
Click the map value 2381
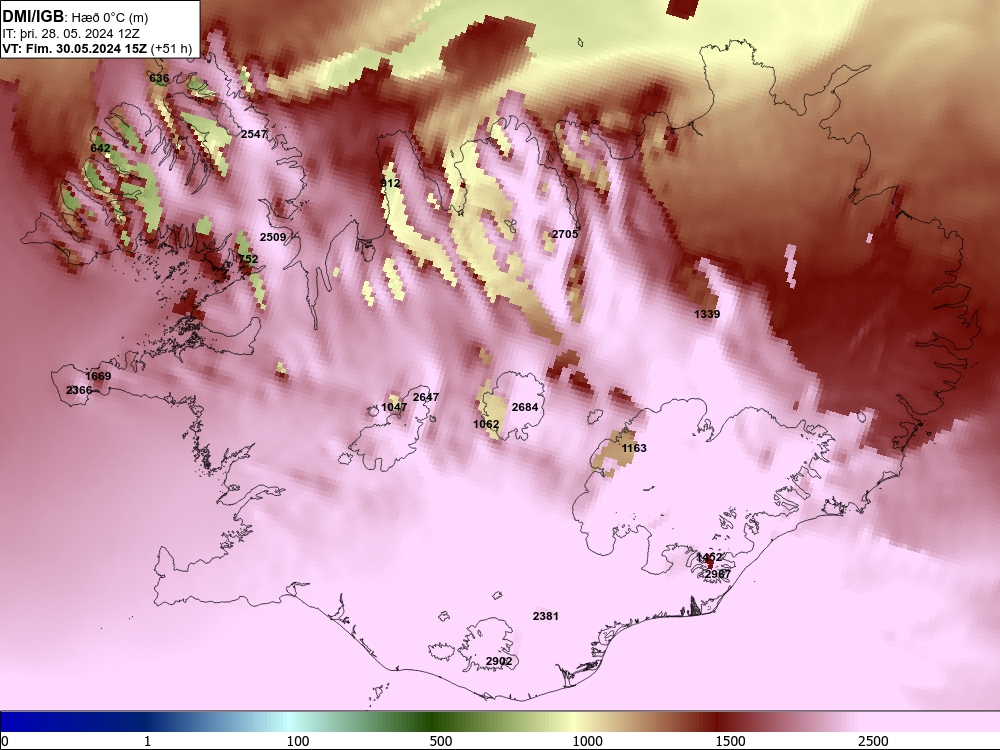click(x=545, y=616)
